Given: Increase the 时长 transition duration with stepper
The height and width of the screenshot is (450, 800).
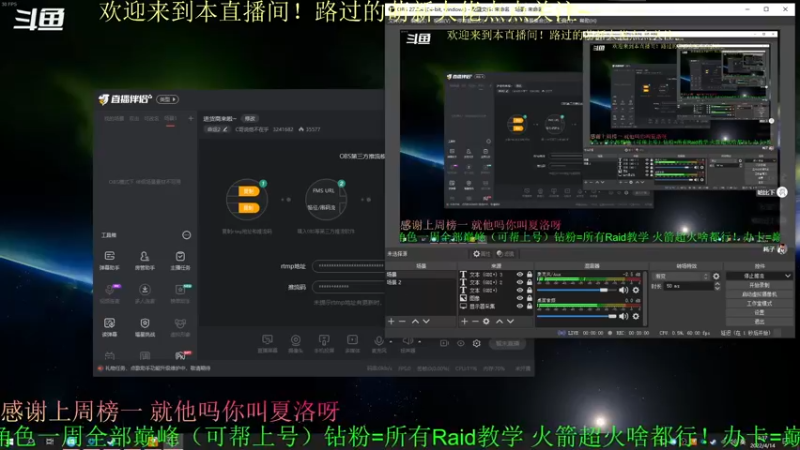Looking at the screenshot, I should (717, 284).
